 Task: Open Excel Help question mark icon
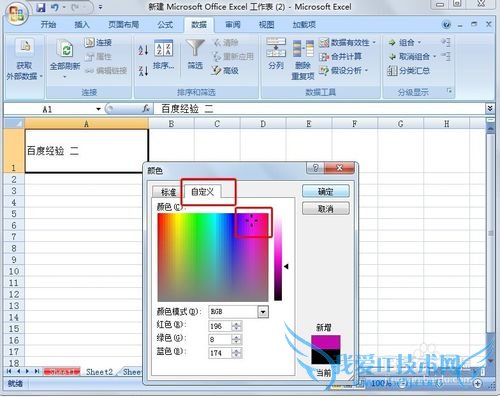pos(447,25)
